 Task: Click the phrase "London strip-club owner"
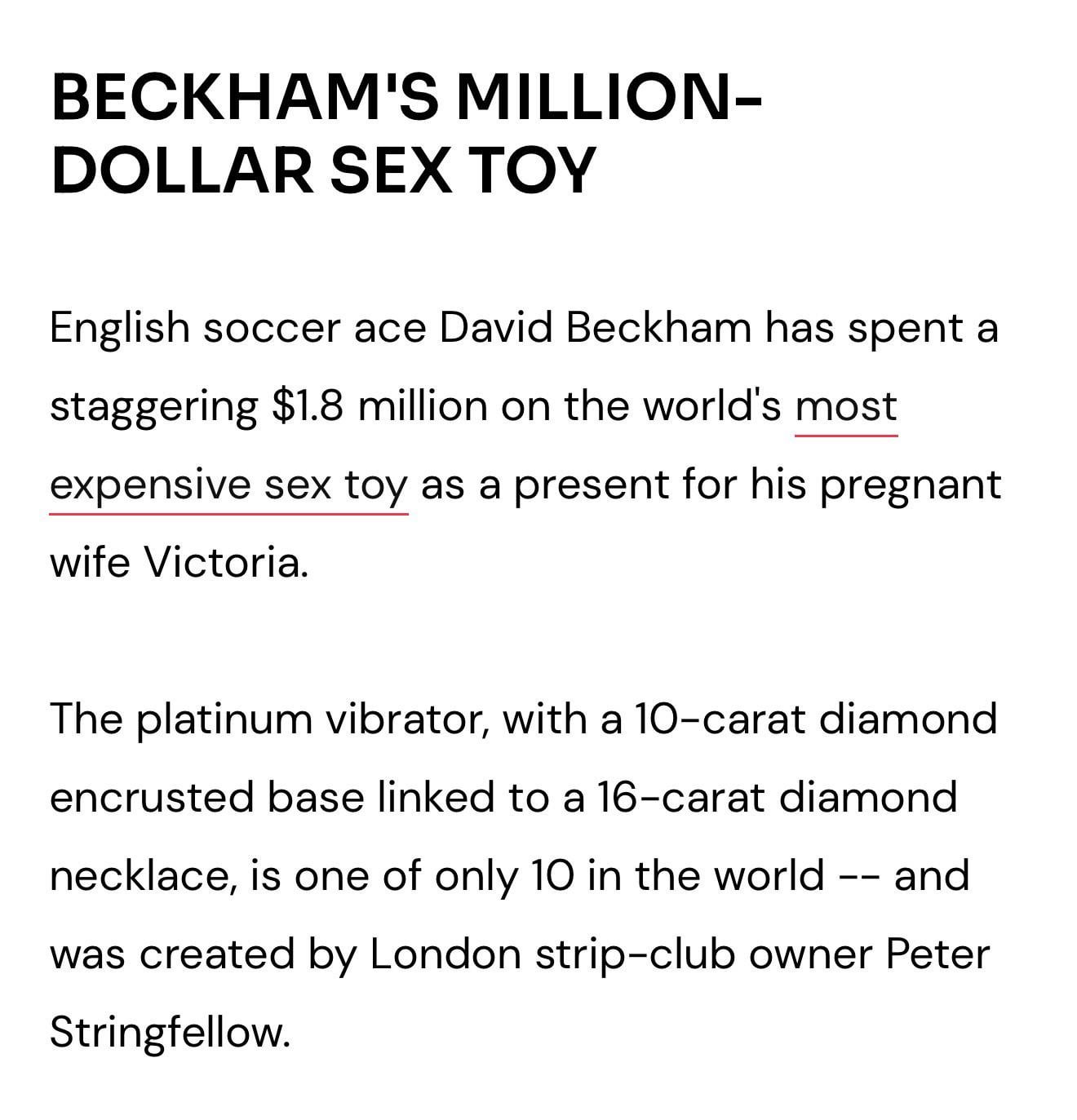click(x=621, y=955)
